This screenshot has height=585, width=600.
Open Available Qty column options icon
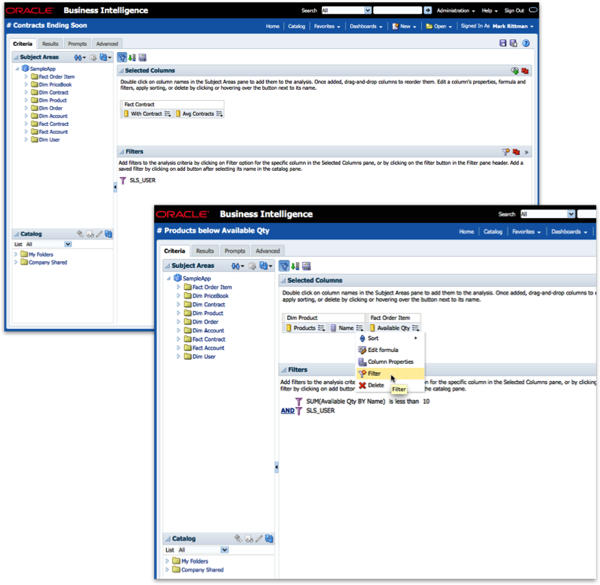(x=416, y=328)
